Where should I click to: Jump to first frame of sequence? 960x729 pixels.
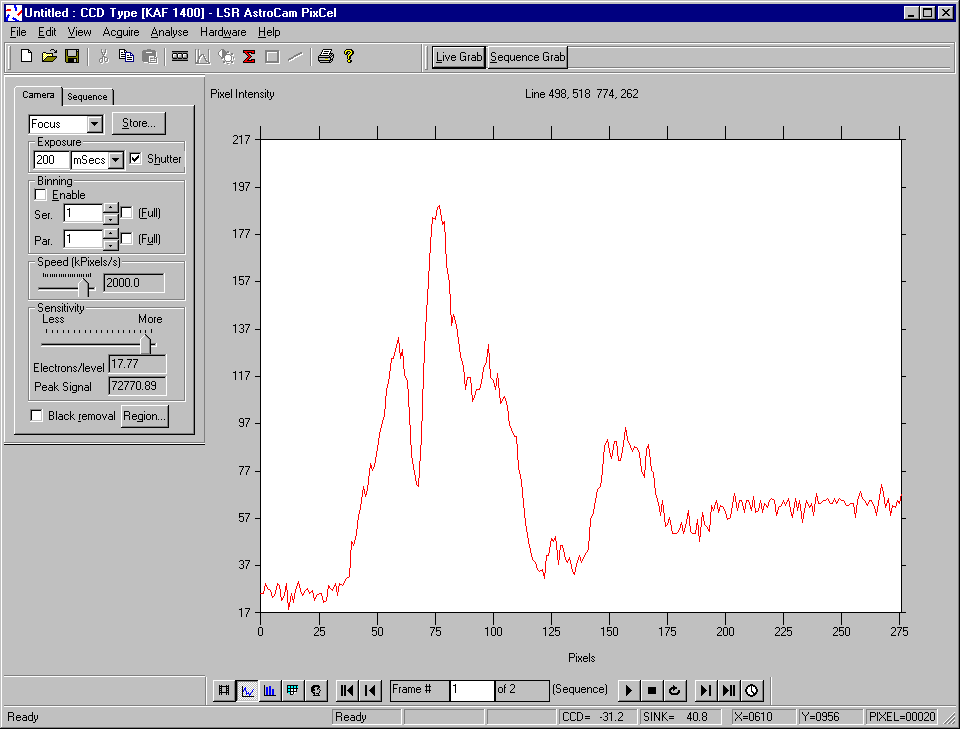(347, 690)
